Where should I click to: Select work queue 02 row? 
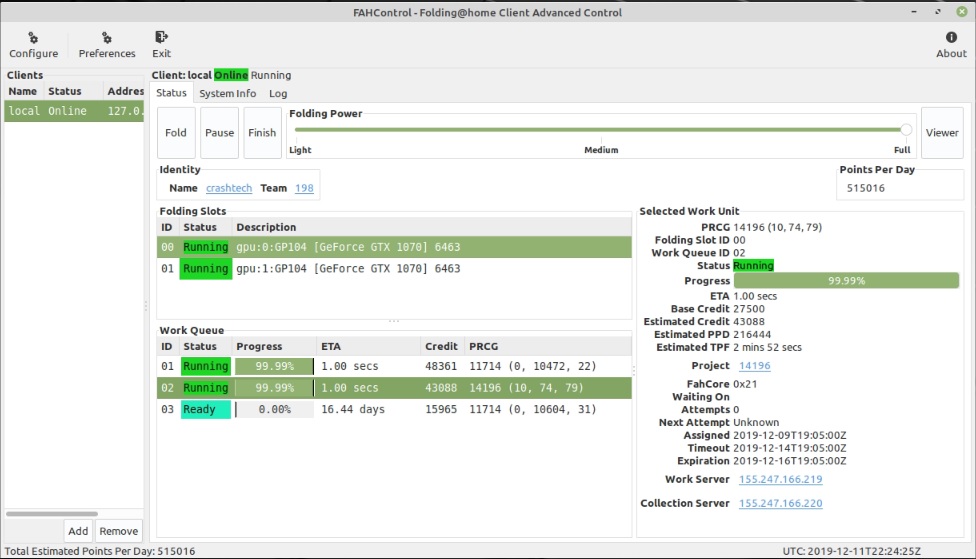tap(394, 388)
